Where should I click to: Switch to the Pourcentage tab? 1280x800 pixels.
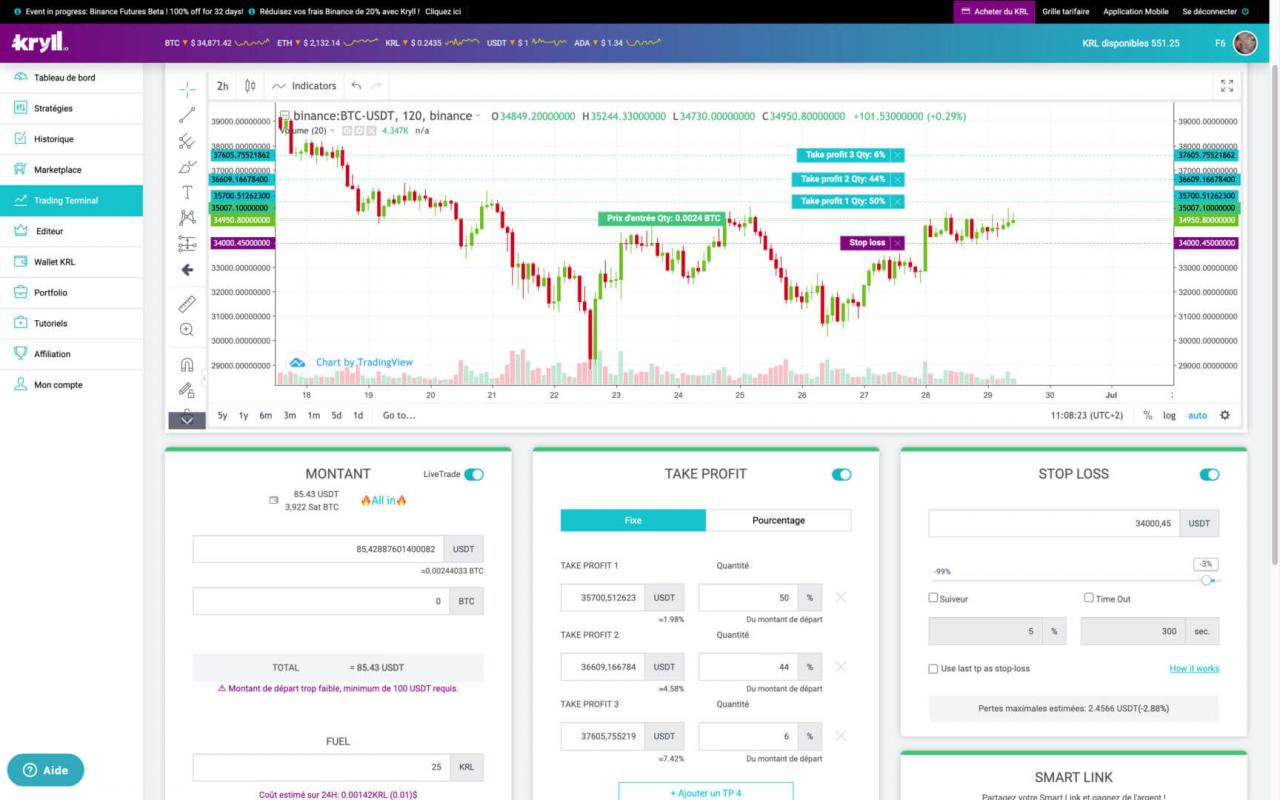click(x=778, y=520)
